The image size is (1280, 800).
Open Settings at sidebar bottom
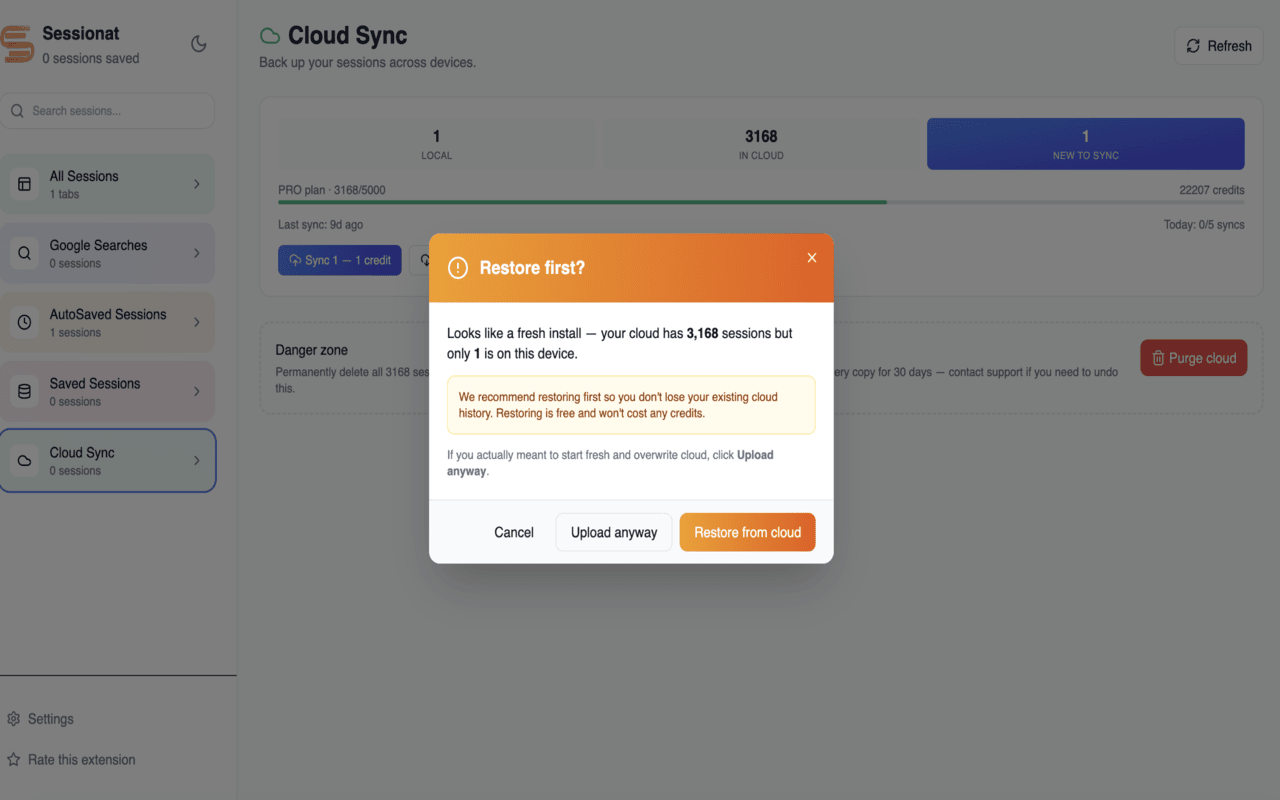[40, 719]
